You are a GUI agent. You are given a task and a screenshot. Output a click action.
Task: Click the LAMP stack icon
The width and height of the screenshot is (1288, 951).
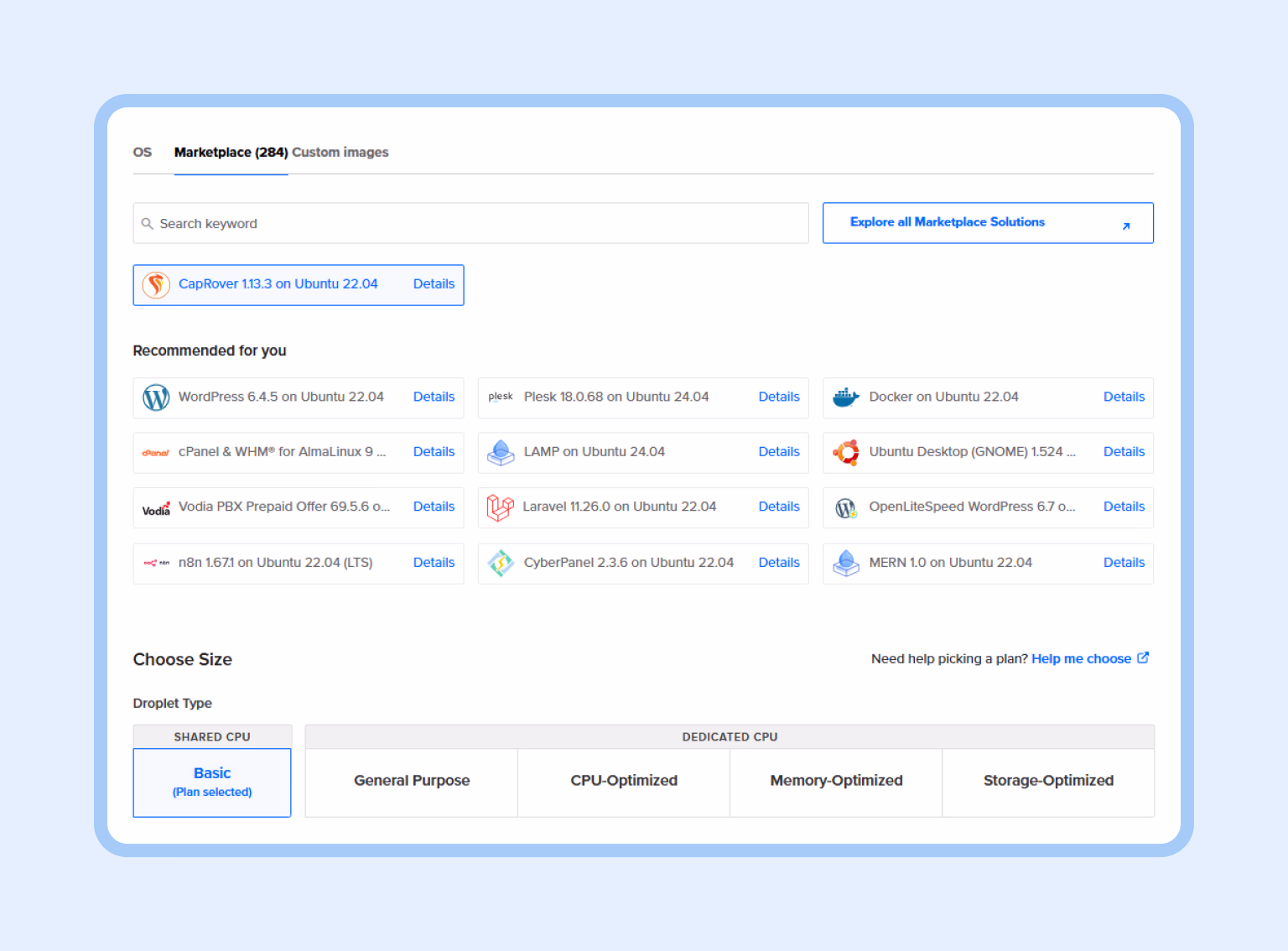pyautogui.click(x=501, y=453)
